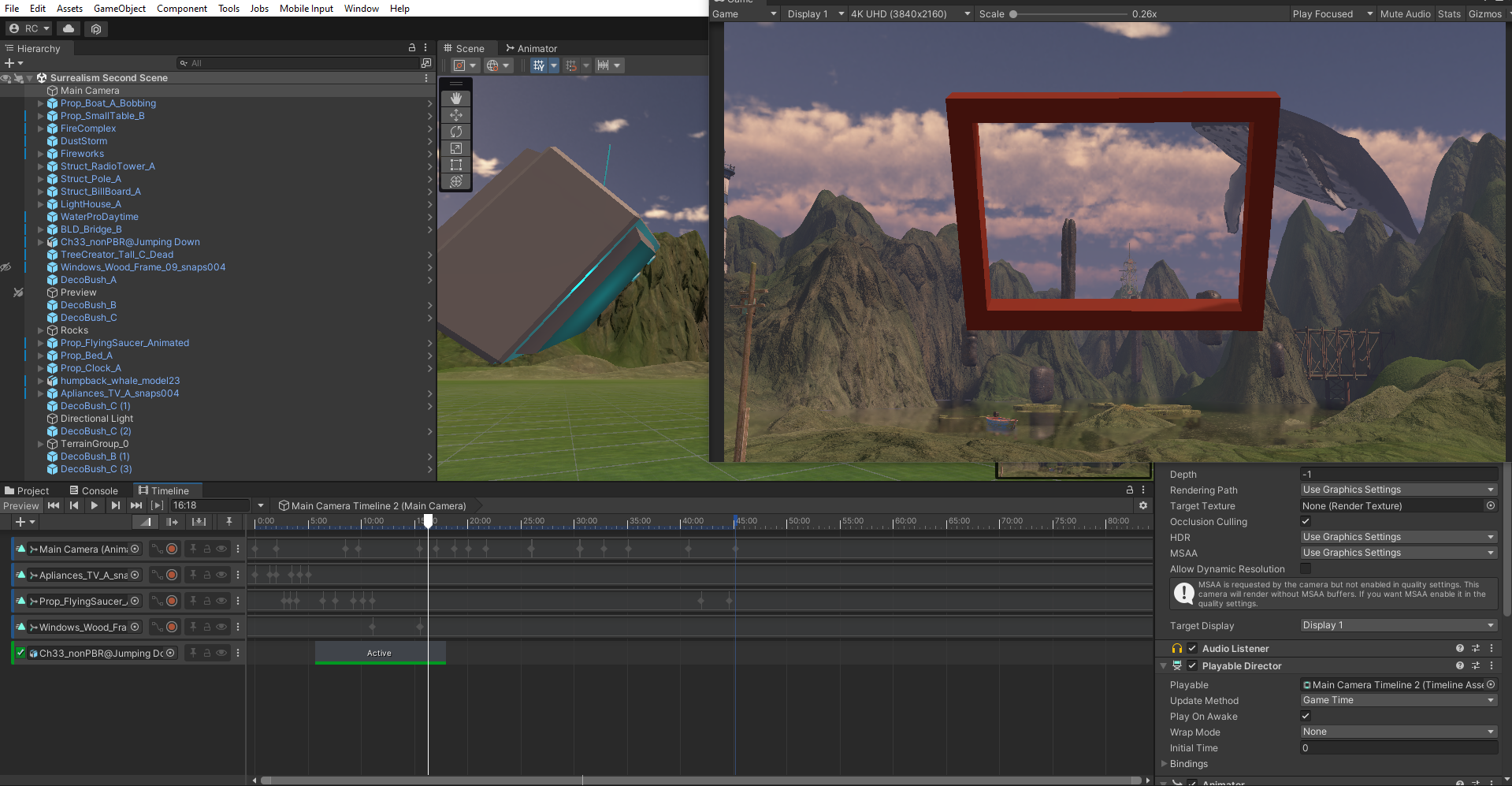Expand Prop_Boat_A_Bobbing in the Hierarchy
The image size is (1512, 786).
click(41, 103)
